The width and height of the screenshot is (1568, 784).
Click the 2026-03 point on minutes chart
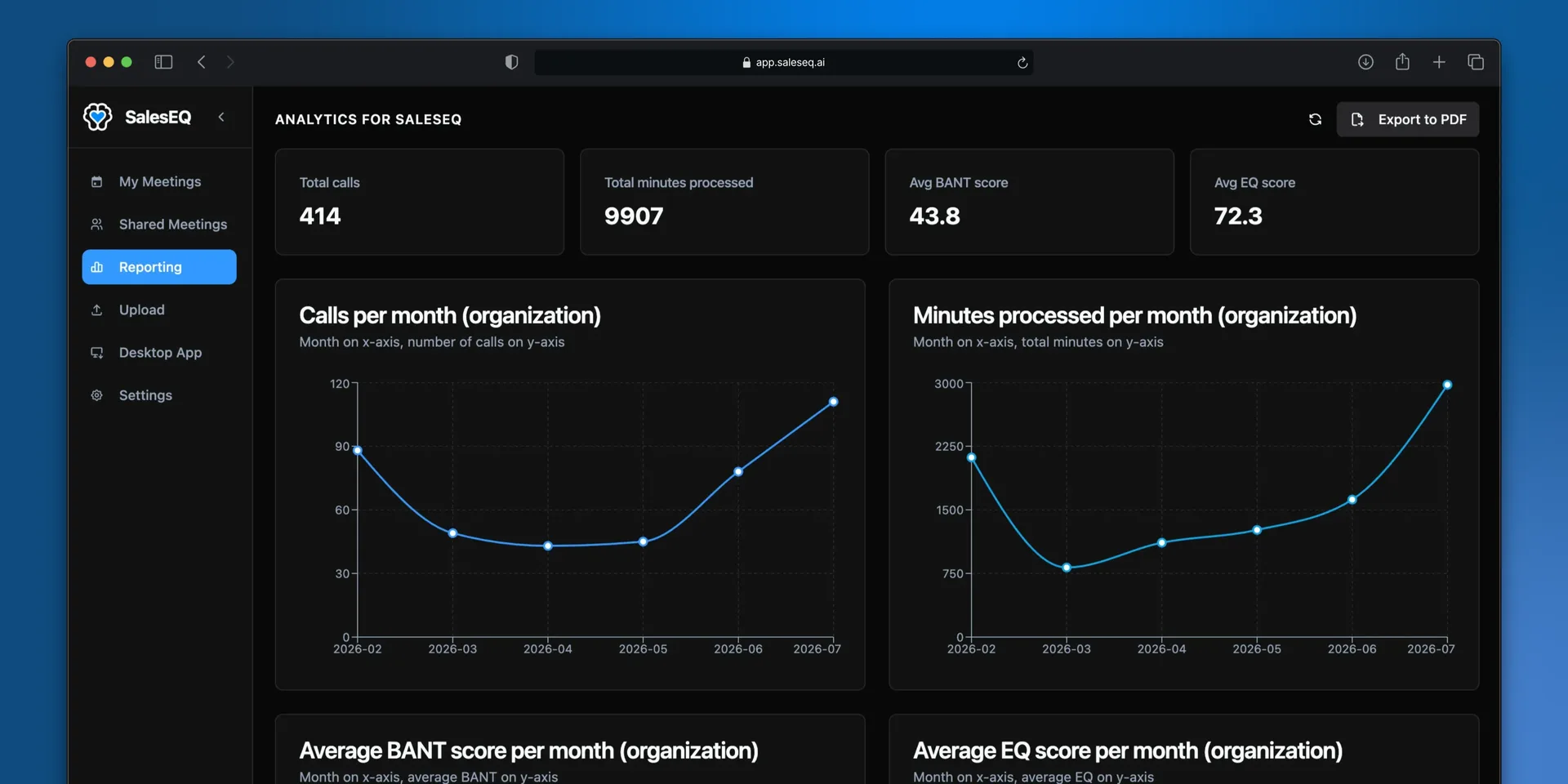tap(1067, 568)
